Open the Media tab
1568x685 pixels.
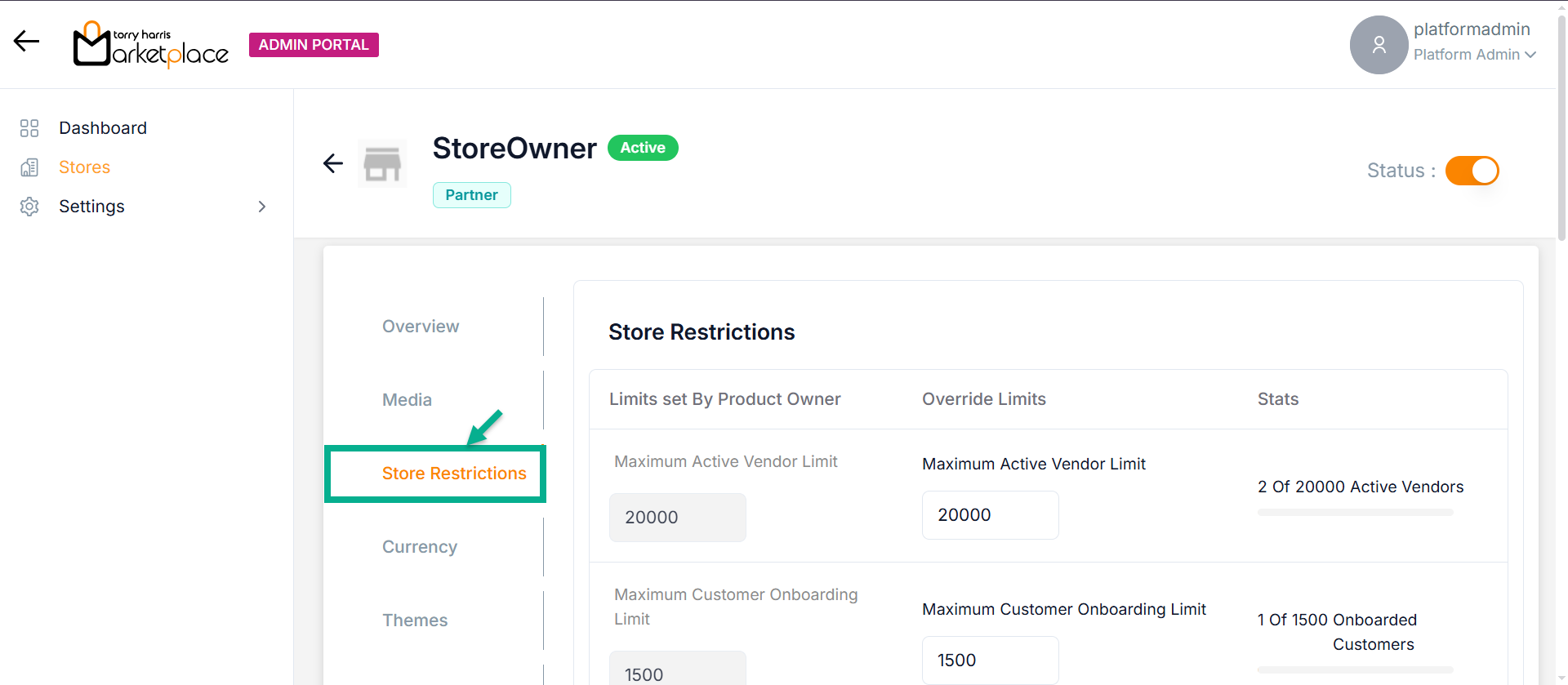pos(407,400)
